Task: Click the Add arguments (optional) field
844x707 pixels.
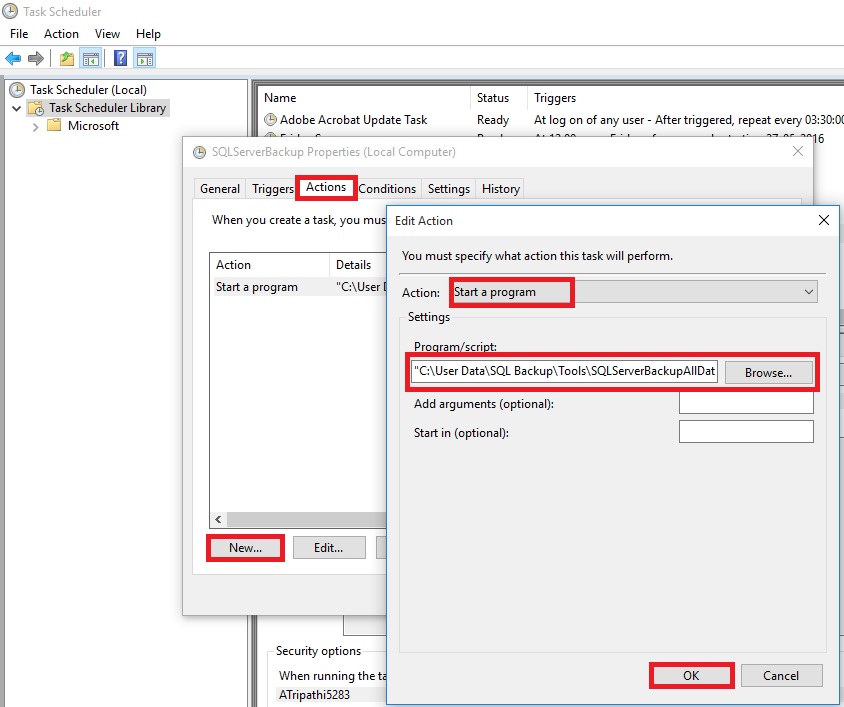Action: tap(745, 403)
